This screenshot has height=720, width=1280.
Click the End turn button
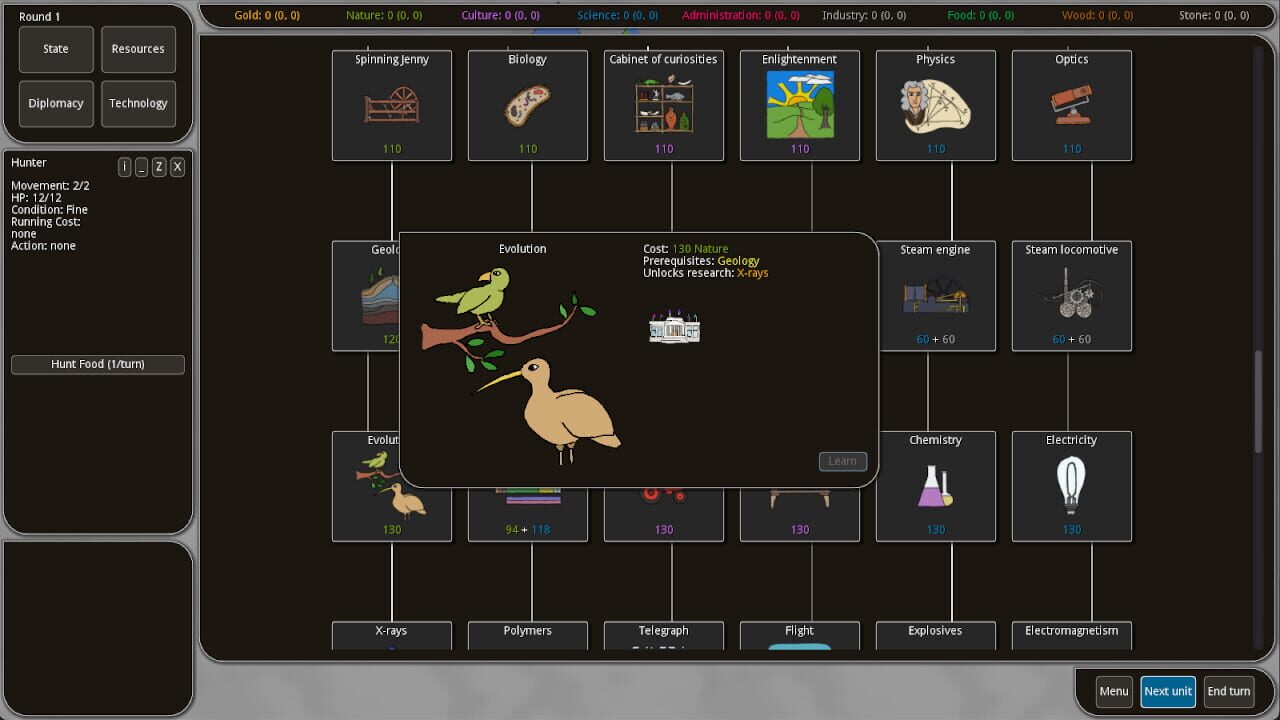pyautogui.click(x=1228, y=691)
